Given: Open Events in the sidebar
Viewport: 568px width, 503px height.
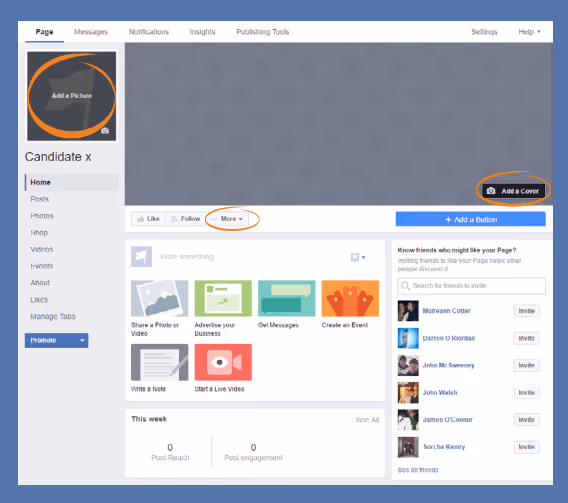Looking at the screenshot, I should [42, 266].
